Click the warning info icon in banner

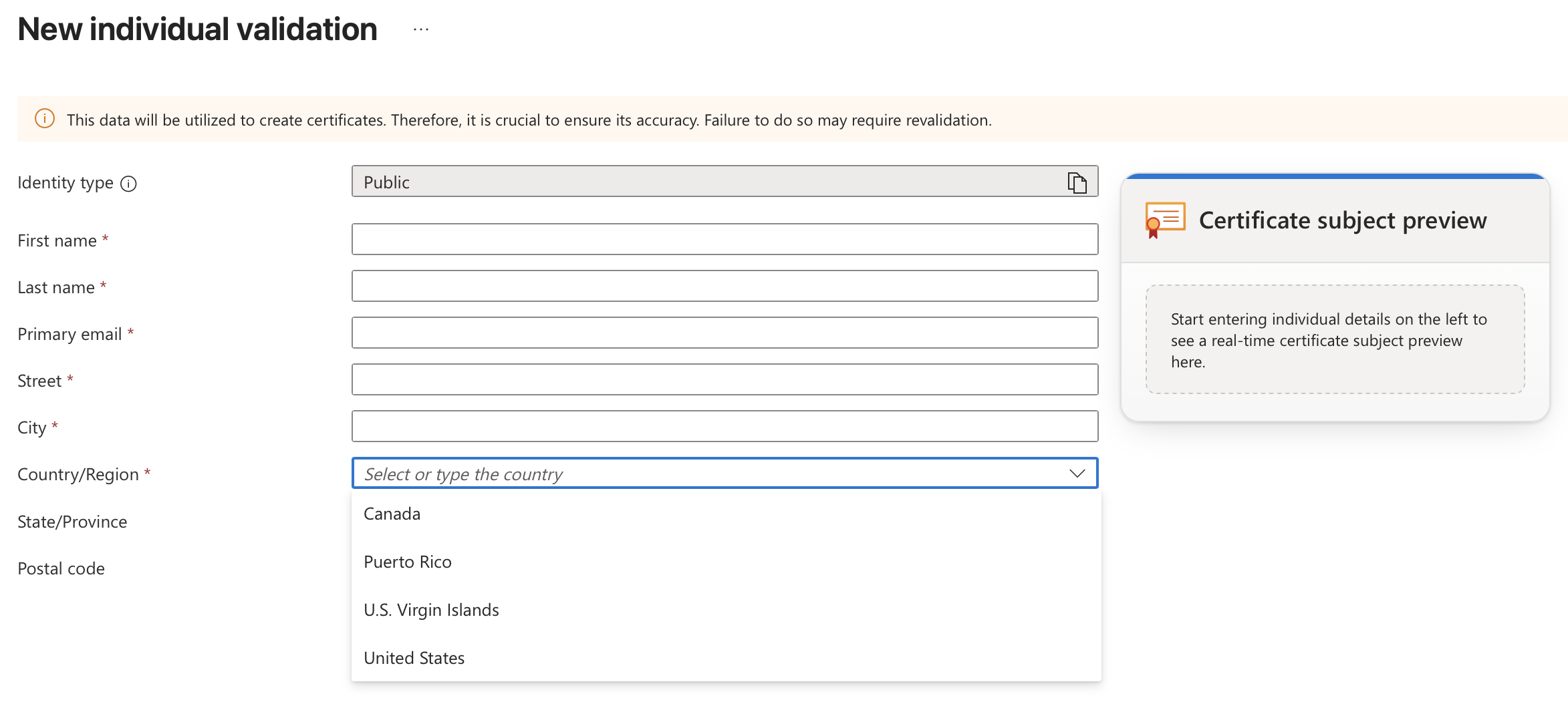(45, 119)
